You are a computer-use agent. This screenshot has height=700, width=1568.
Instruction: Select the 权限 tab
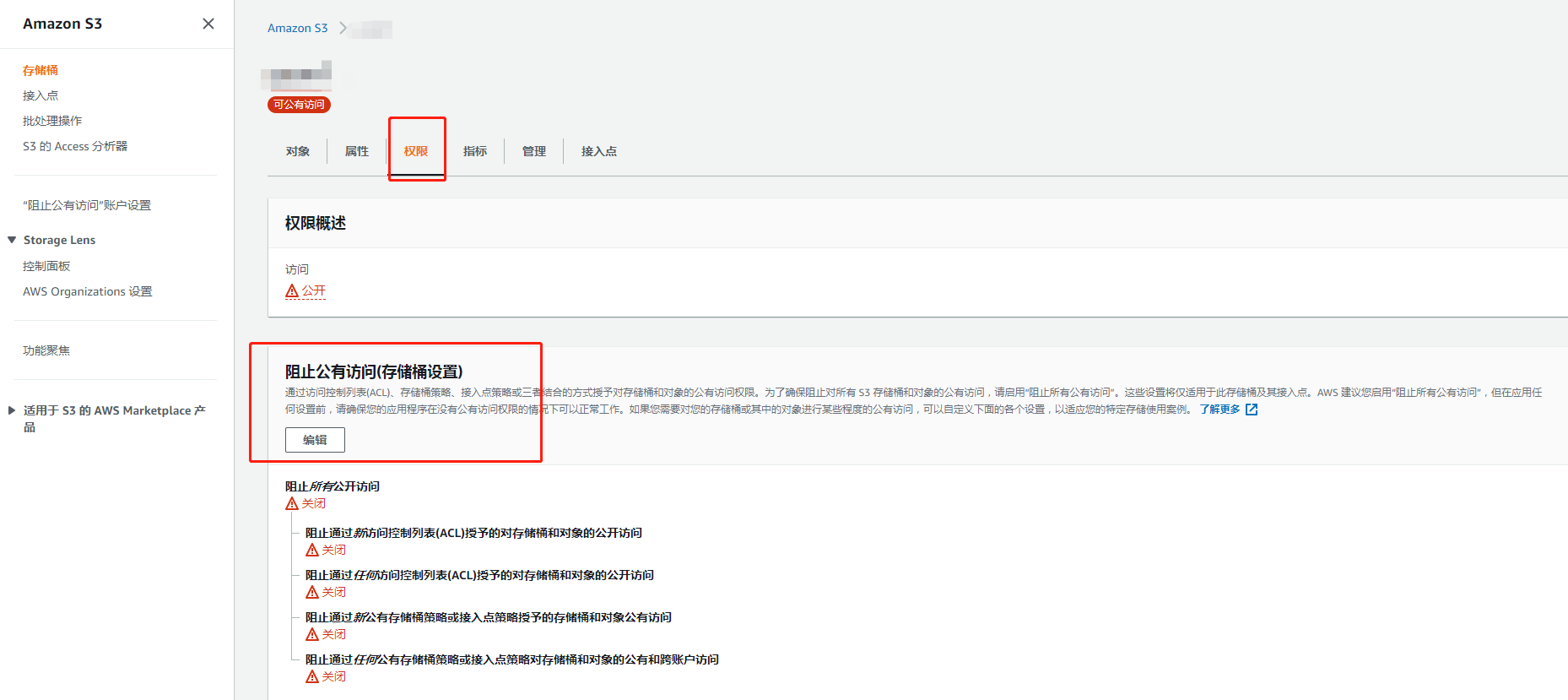tap(416, 151)
